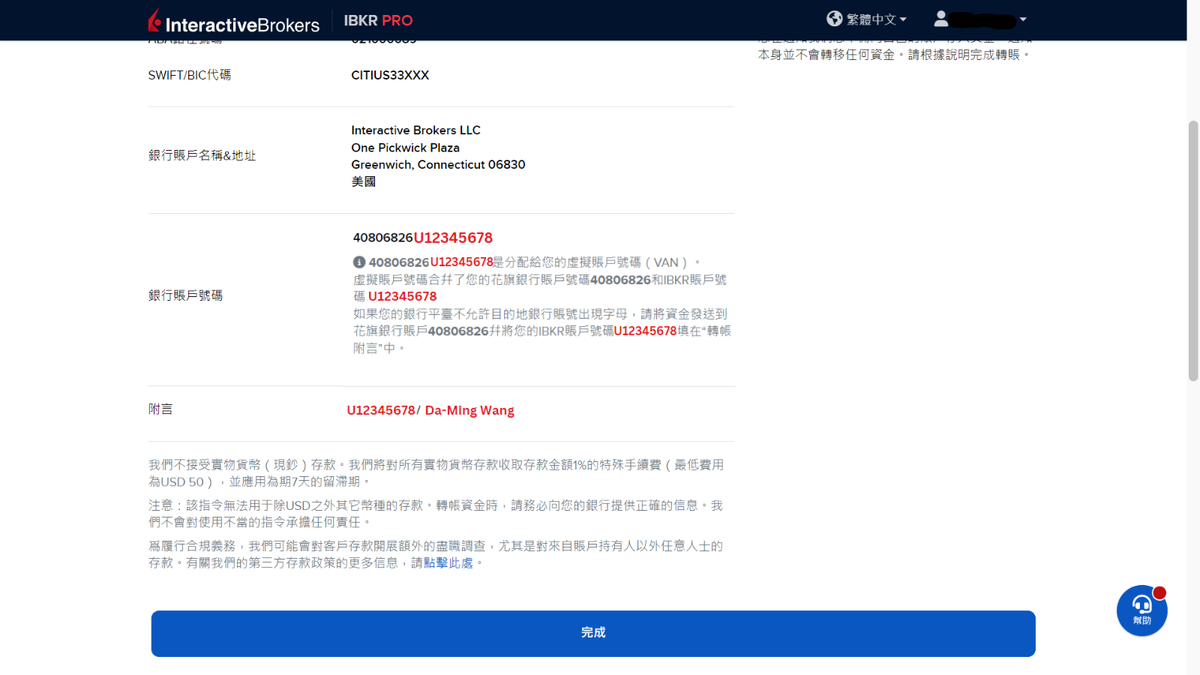This screenshot has height=675, width=1200.
Task: Click the info icon beside the VAN explanation
Action: point(357,261)
